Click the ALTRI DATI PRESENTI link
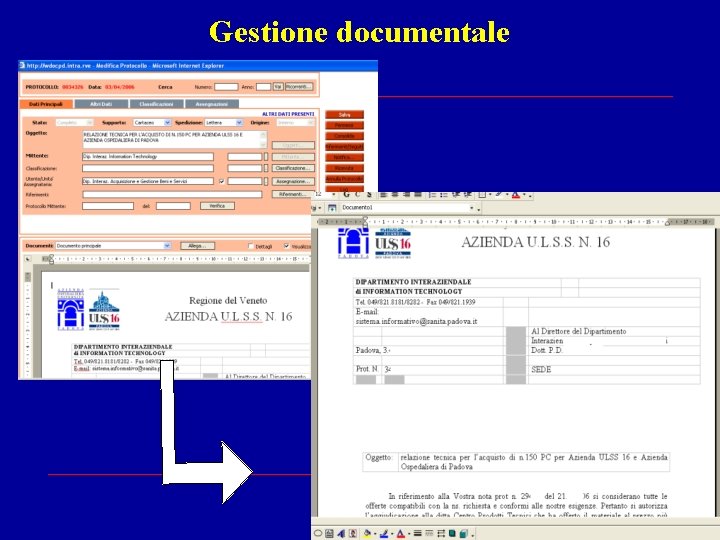The image size is (720, 540). (x=288, y=114)
